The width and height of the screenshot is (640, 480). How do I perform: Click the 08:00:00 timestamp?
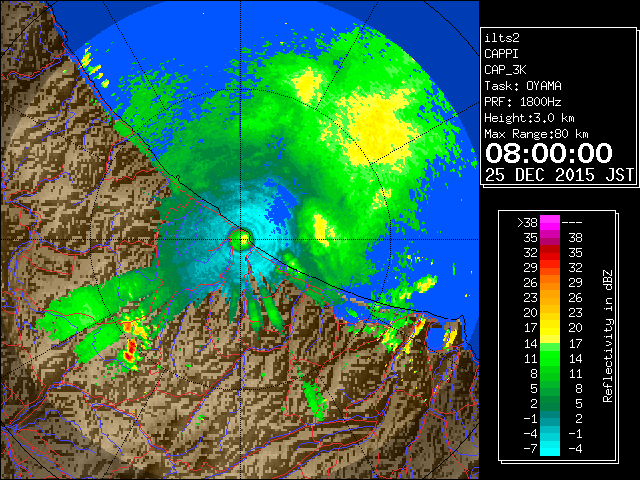549,153
